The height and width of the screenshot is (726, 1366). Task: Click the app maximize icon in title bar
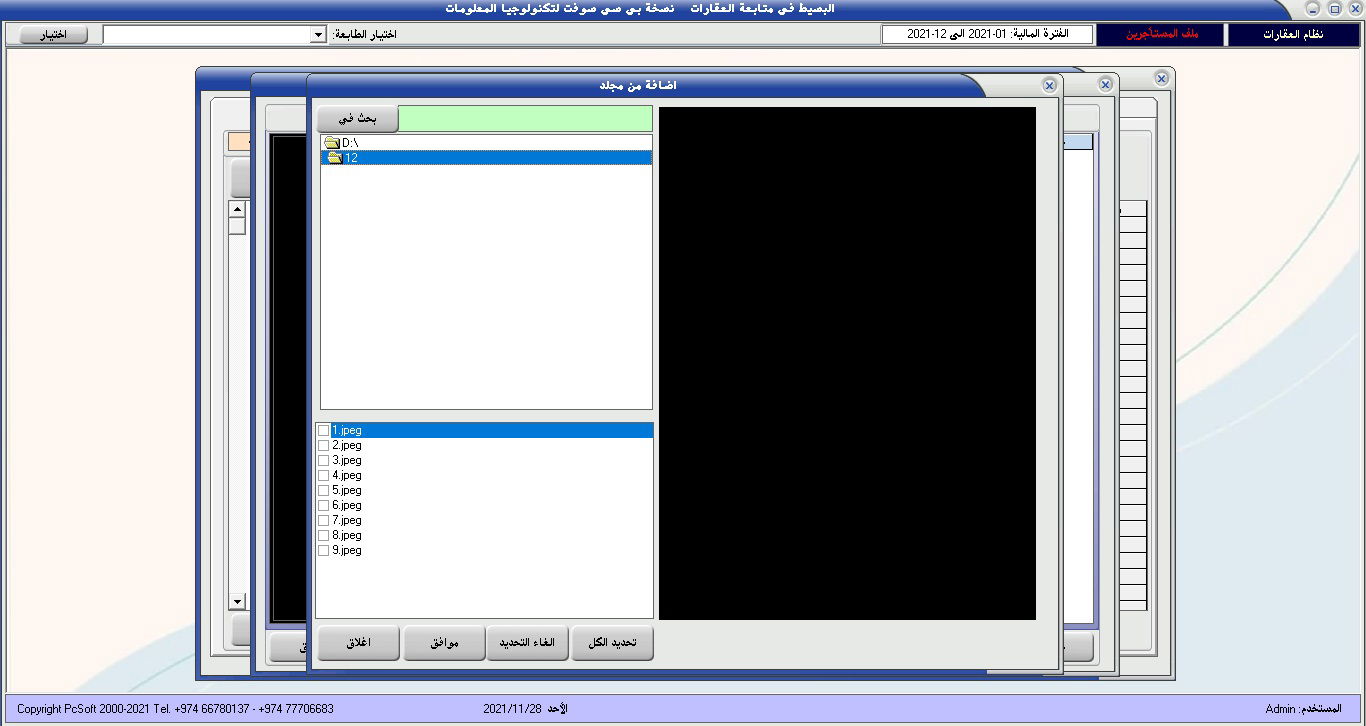1334,9
